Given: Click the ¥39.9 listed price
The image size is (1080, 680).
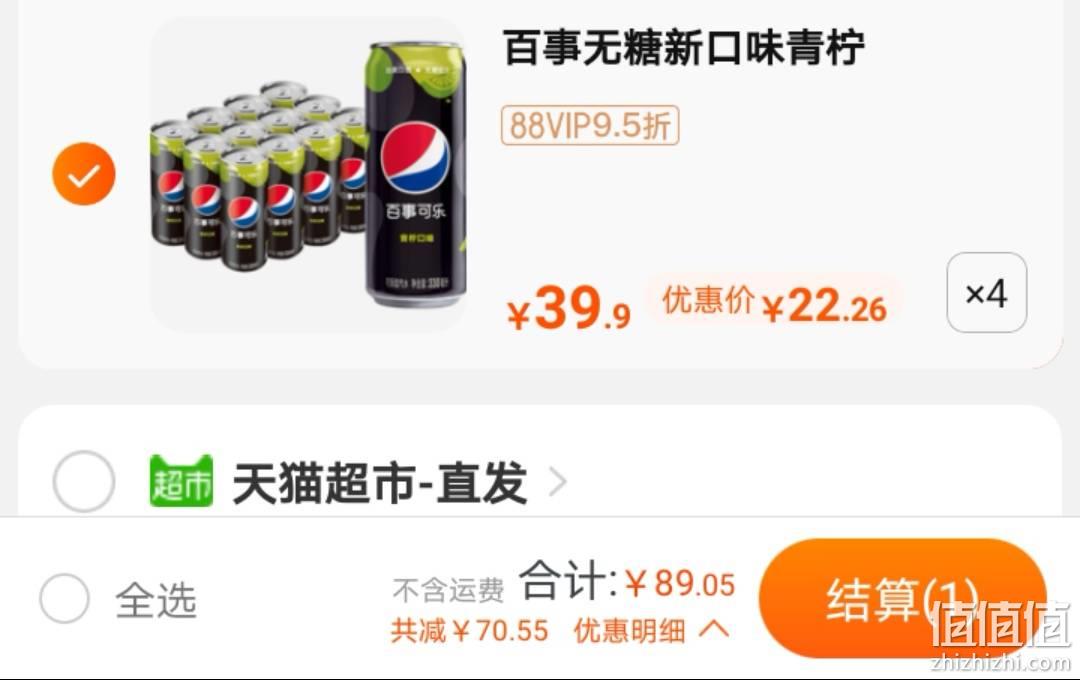Looking at the screenshot, I should pos(569,309).
